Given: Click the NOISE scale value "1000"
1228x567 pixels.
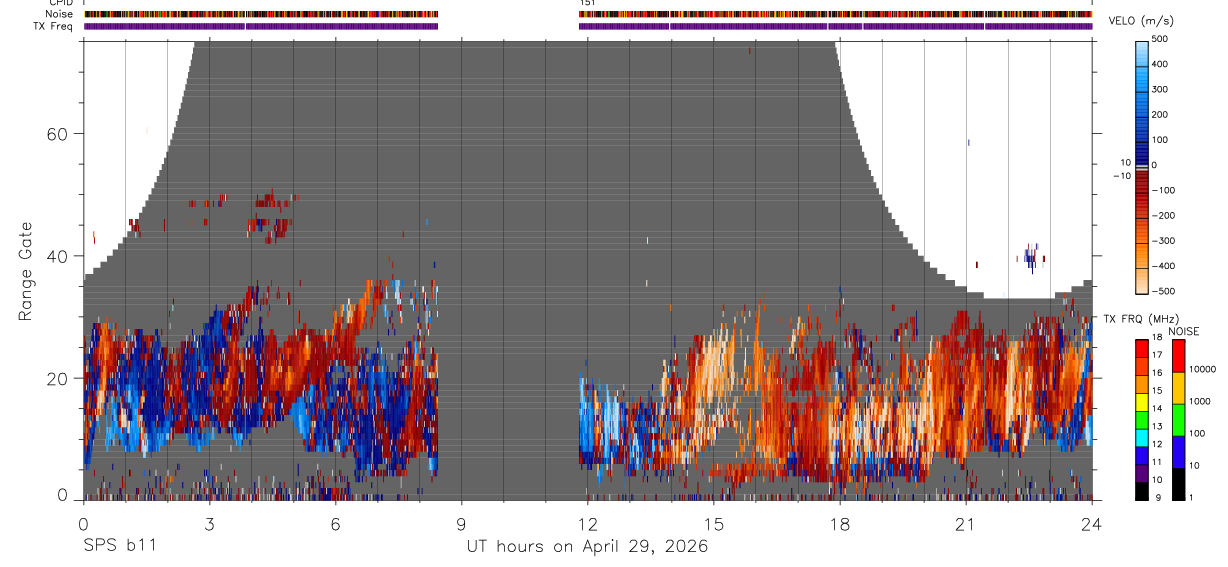Looking at the screenshot, I should tap(1201, 401).
